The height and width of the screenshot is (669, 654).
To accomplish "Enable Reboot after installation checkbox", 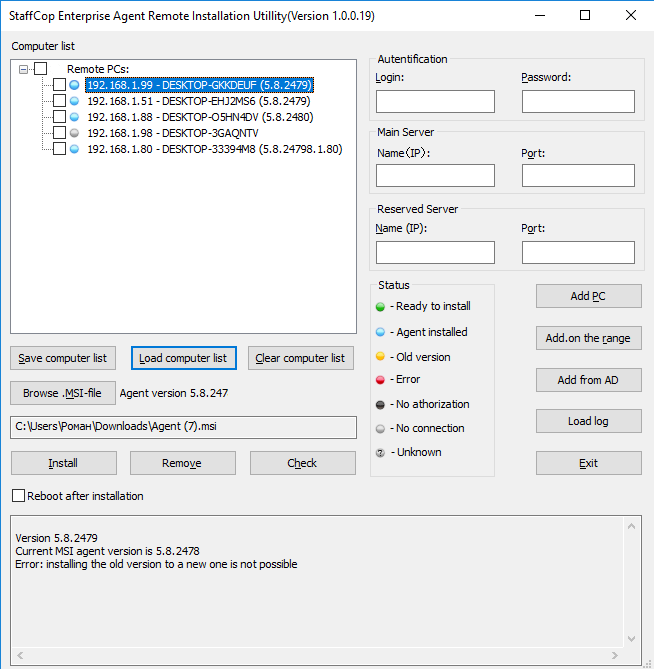I will tap(18, 496).
